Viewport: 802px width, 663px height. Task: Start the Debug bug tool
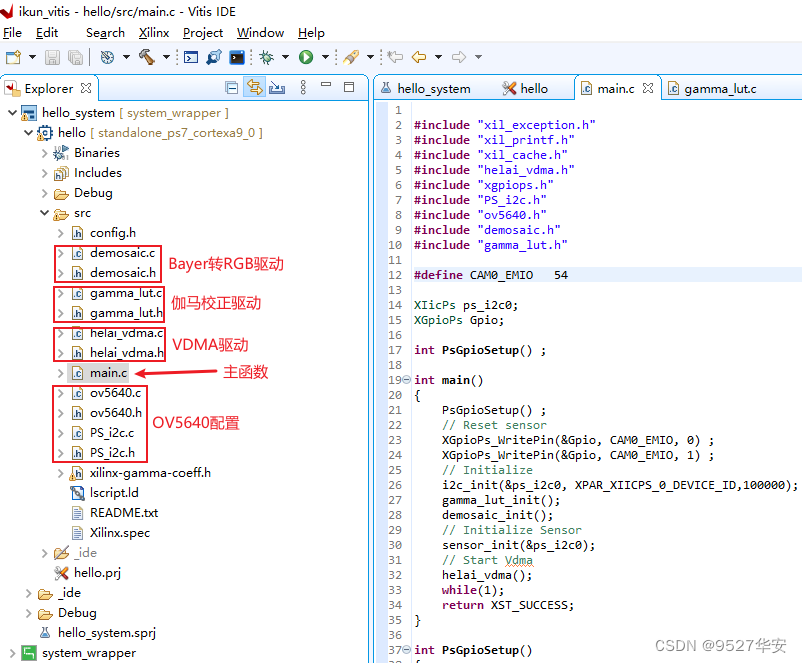tap(266, 57)
